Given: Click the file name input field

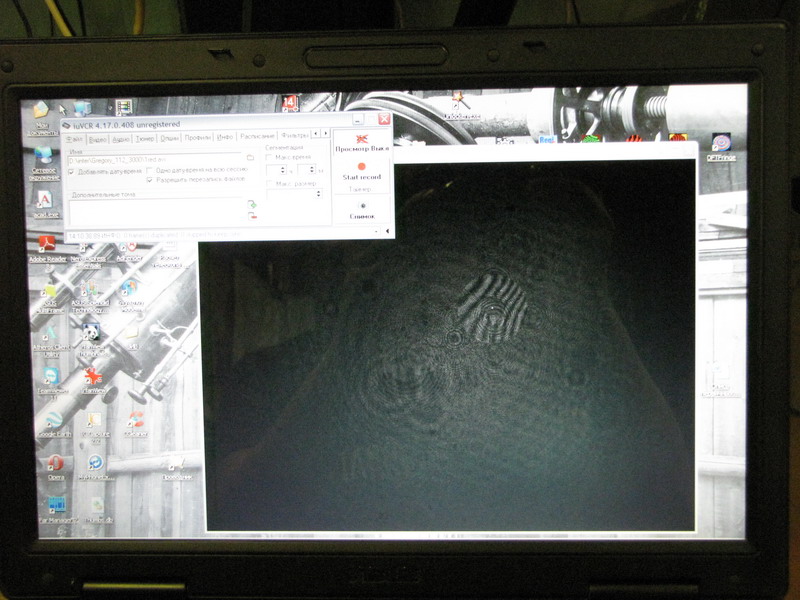Looking at the screenshot, I should (x=156, y=160).
